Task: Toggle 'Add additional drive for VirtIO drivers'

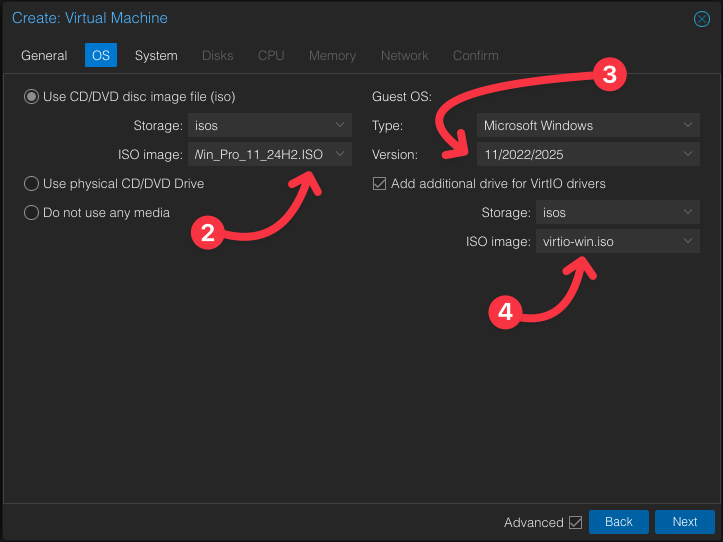Action: click(379, 184)
